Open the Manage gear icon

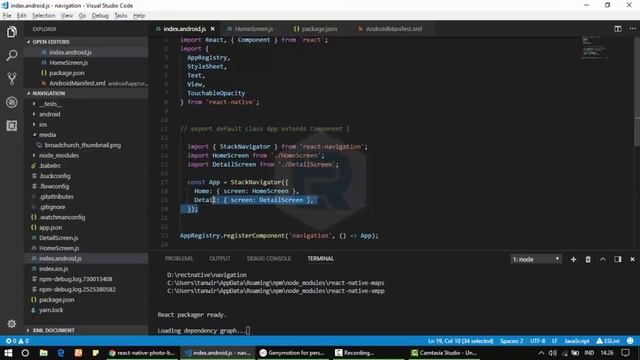point(11,324)
